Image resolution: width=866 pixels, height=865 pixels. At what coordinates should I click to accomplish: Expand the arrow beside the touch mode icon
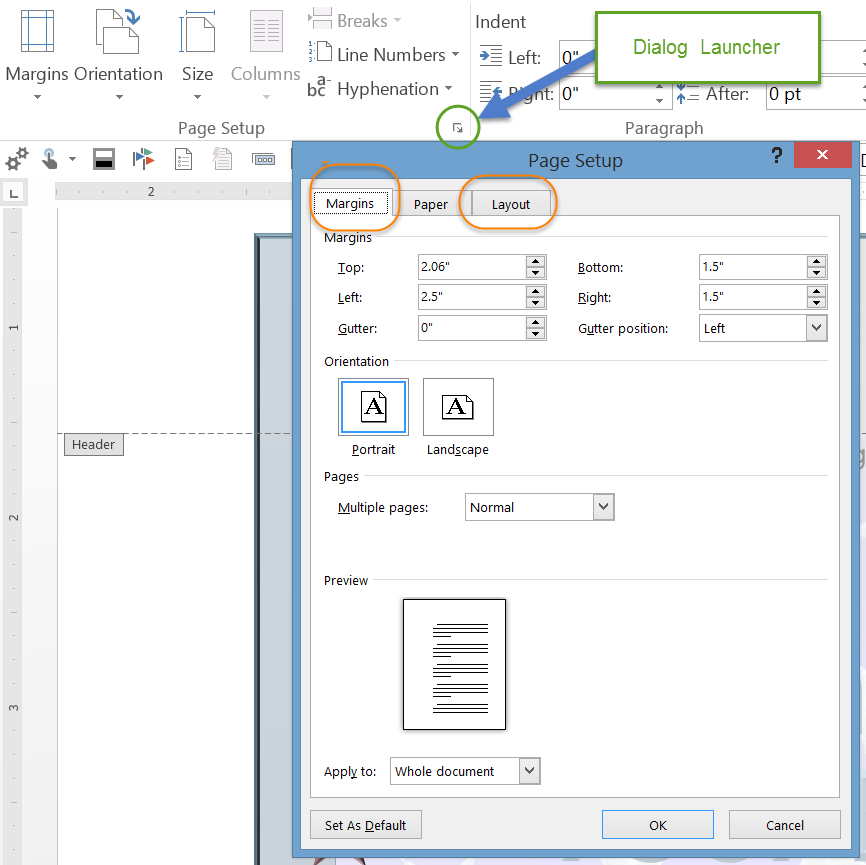point(72,159)
